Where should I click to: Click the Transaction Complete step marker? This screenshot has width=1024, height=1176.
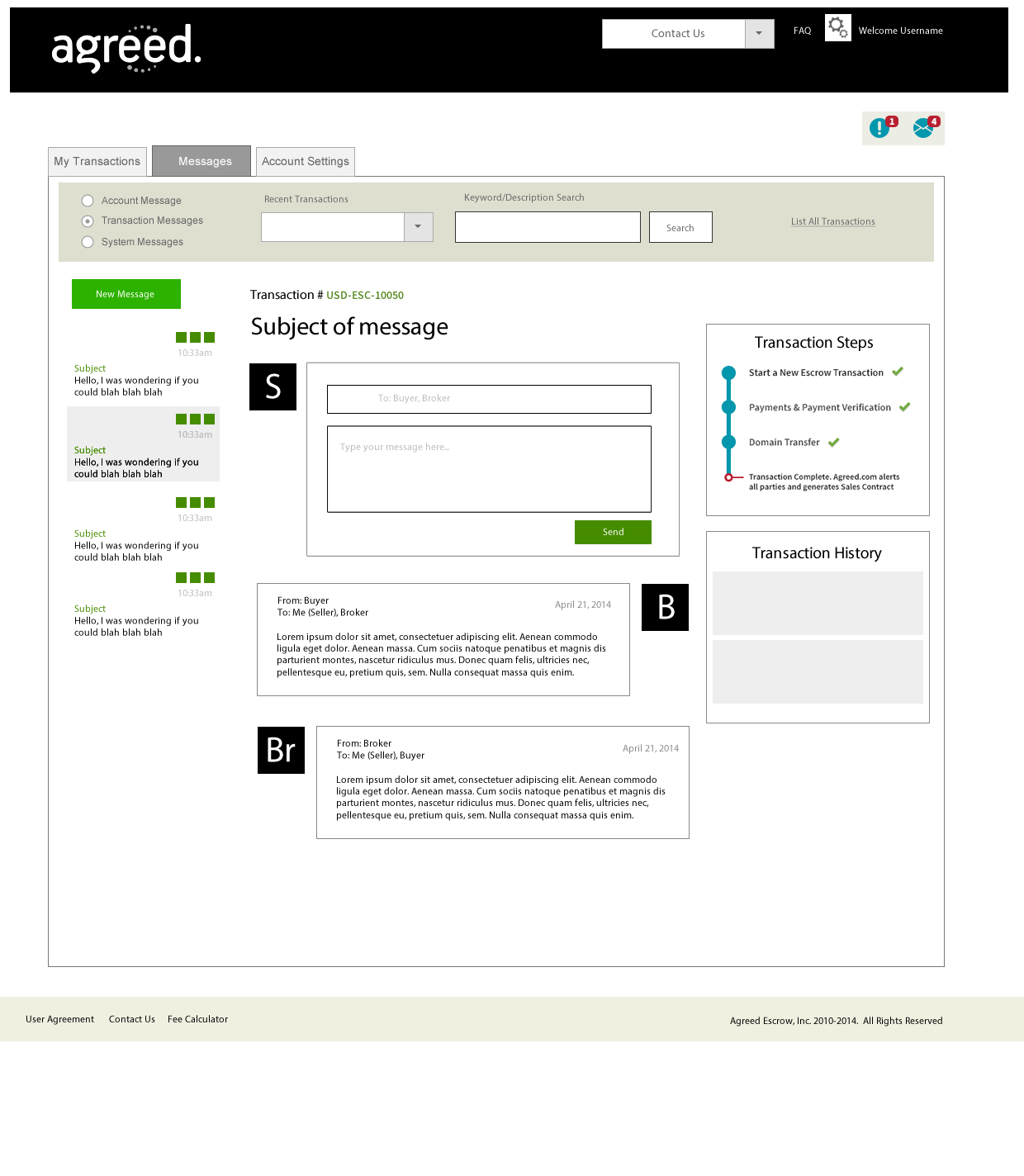(728, 477)
